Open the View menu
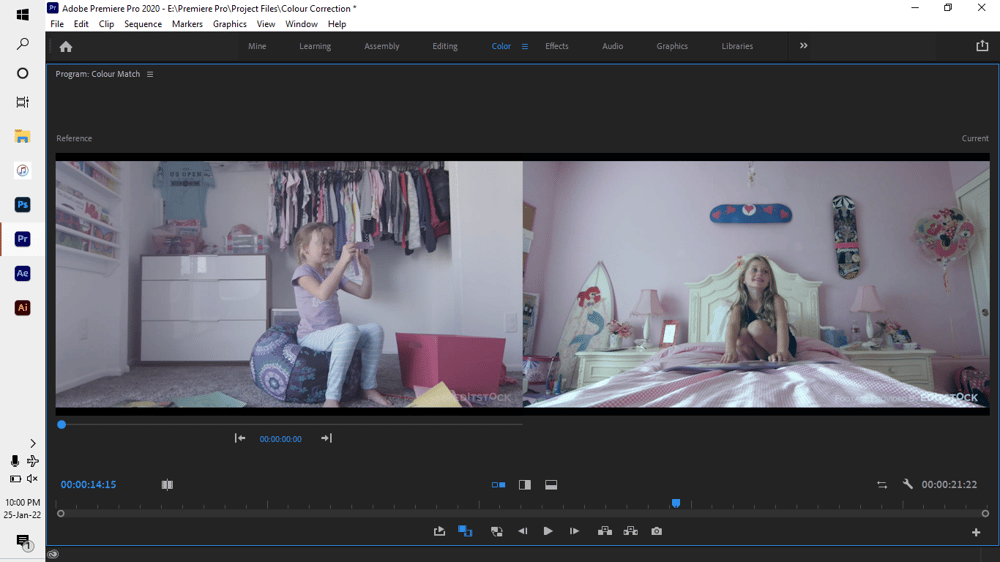 tap(266, 24)
